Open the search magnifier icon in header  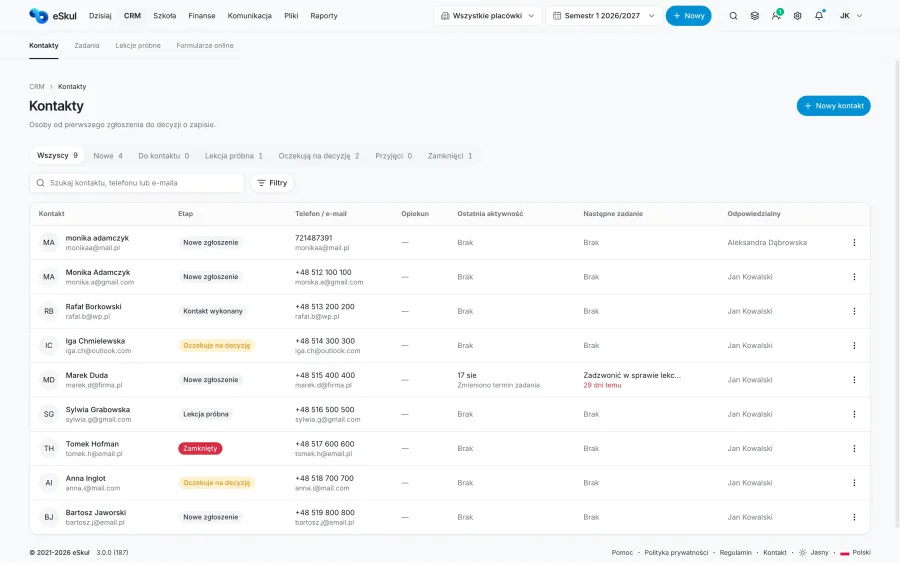[733, 16]
